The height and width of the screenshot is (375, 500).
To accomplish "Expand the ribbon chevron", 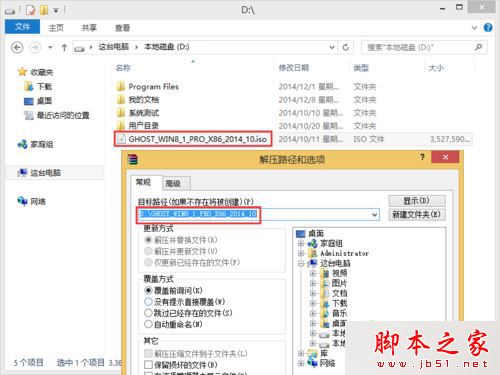I will tap(474, 28).
